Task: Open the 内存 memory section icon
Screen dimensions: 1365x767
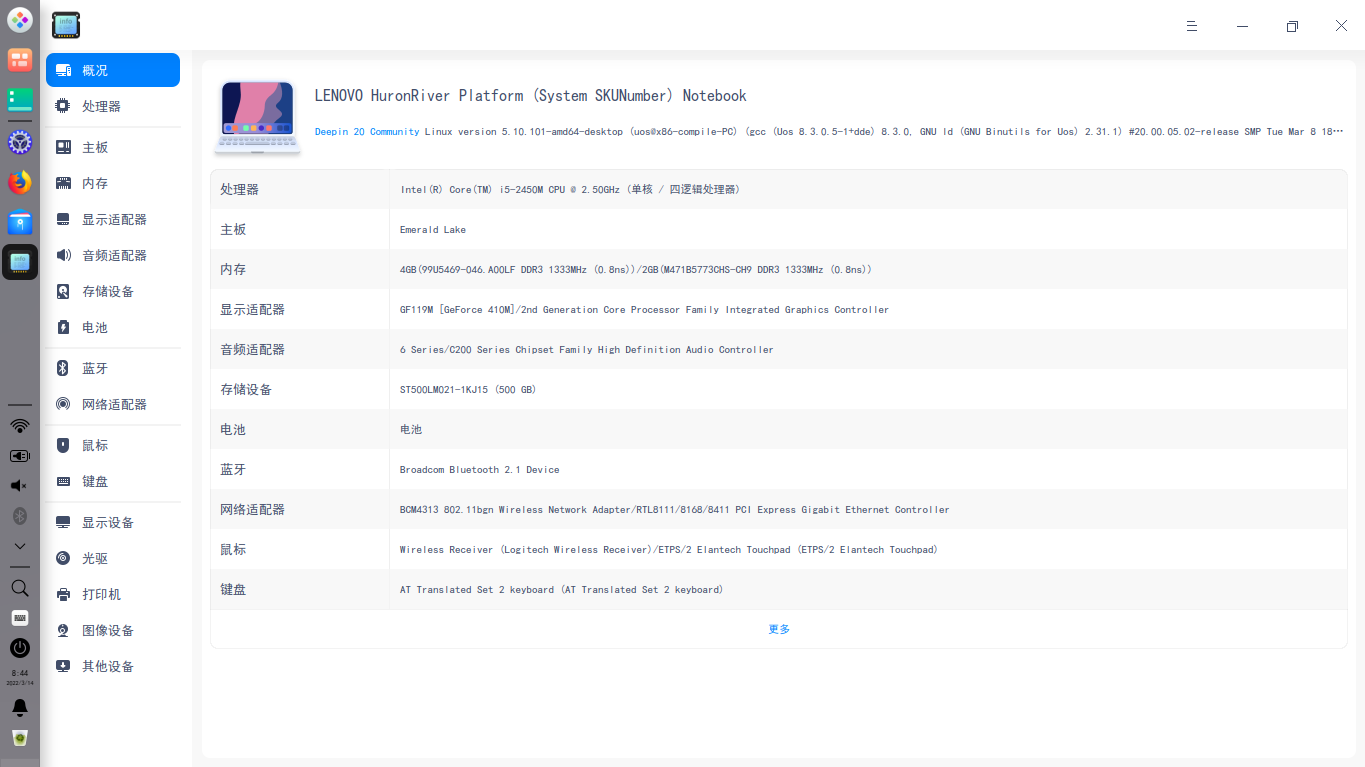Action: click(63, 183)
